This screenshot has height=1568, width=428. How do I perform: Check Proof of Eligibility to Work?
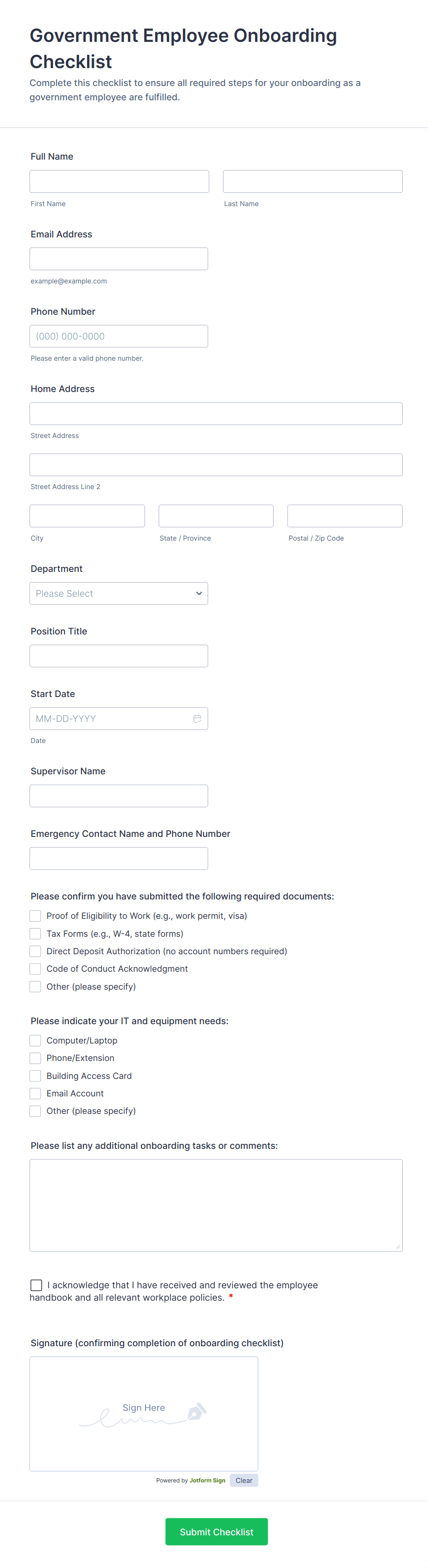(x=35, y=916)
